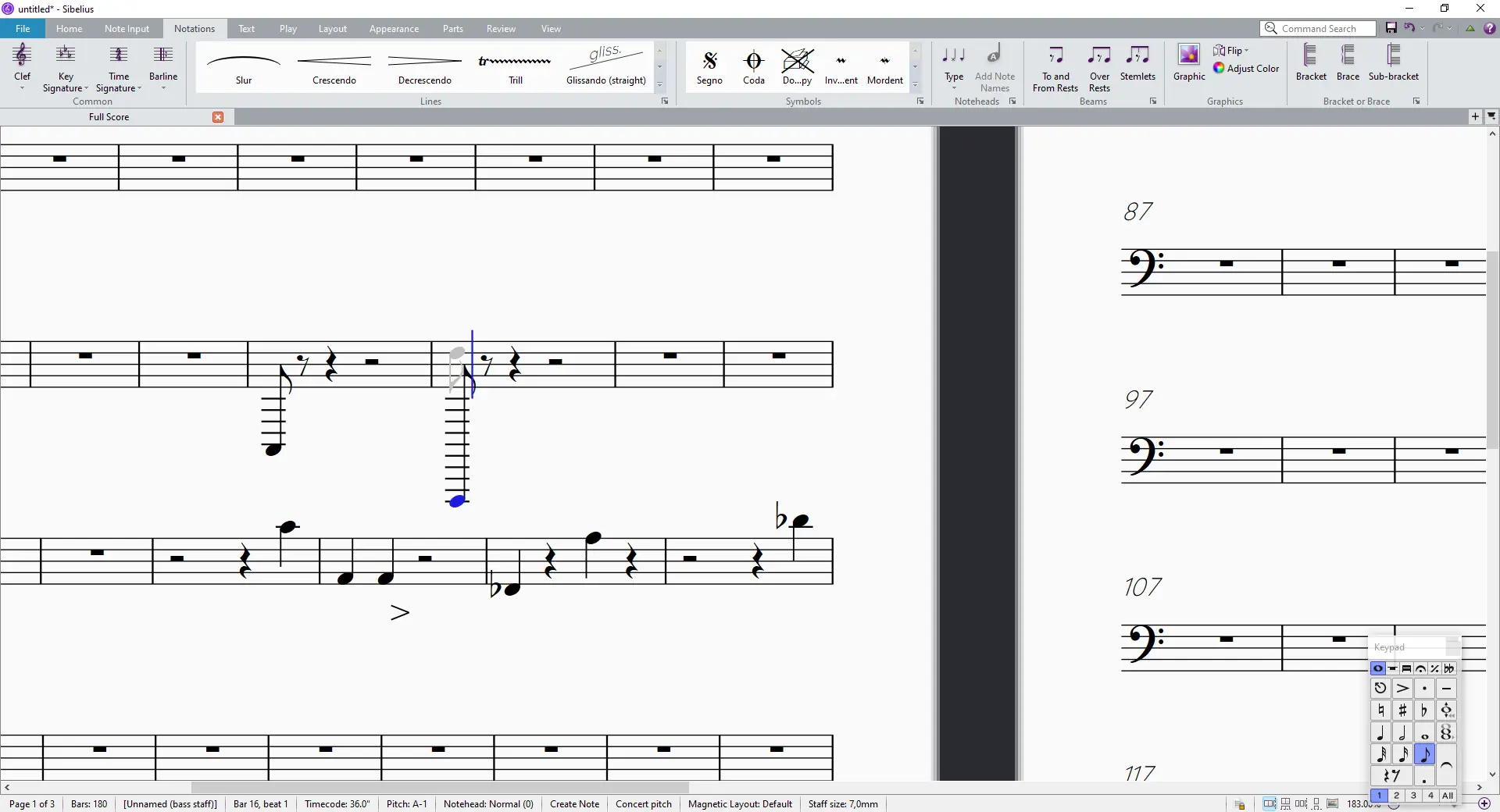The width and height of the screenshot is (1500, 812).
Task: Open Barline dropdown menu
Action: click(x=163, y=68)
